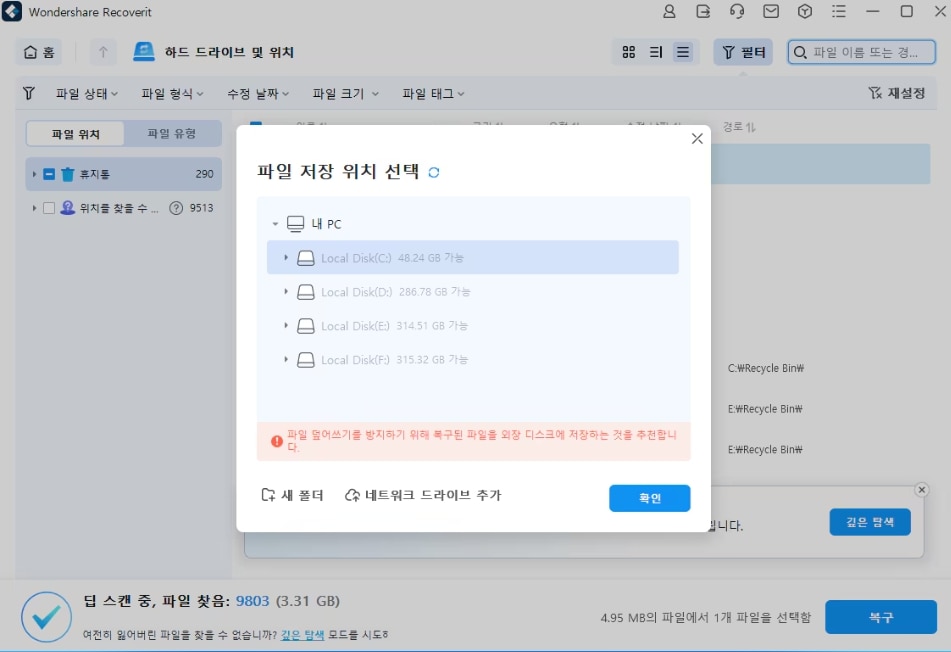Select the 파일 유형 tab

pyautogui.click(x=172, y=133)
